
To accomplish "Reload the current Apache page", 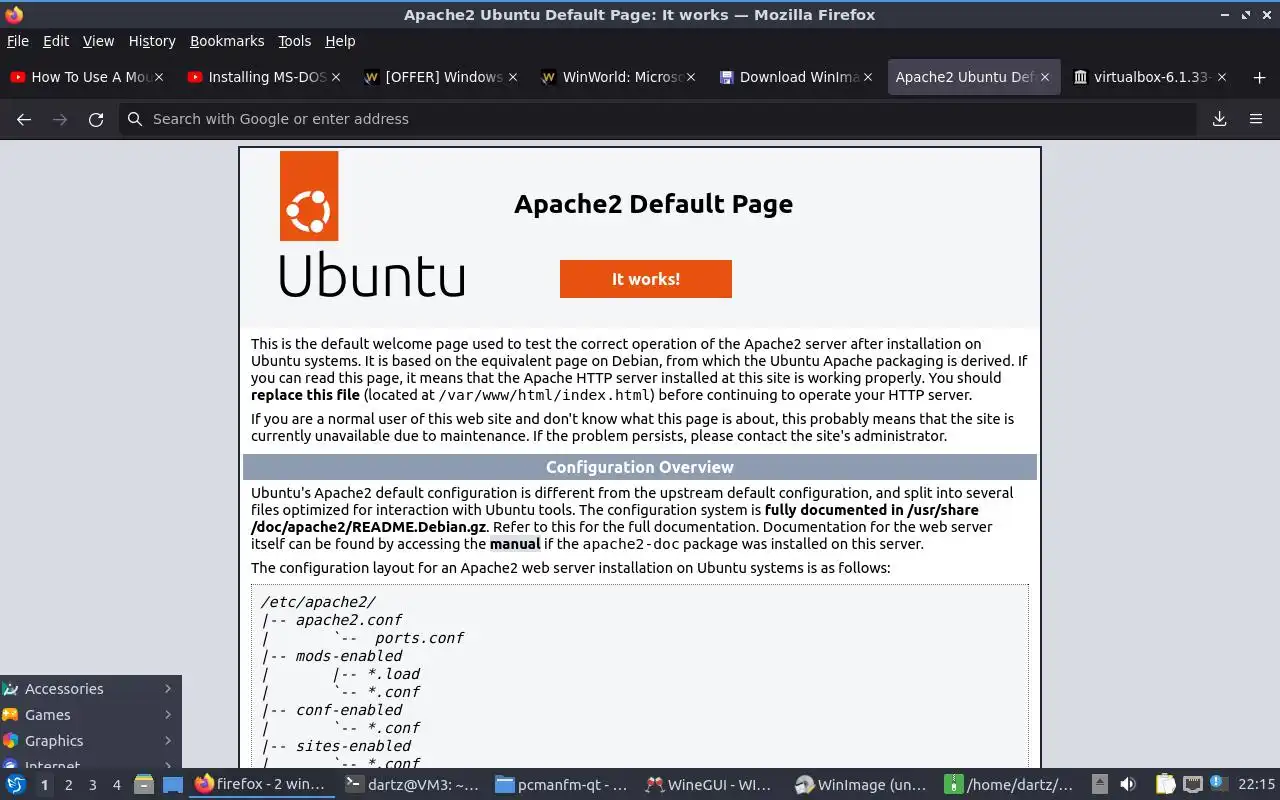I will (96, 119).
